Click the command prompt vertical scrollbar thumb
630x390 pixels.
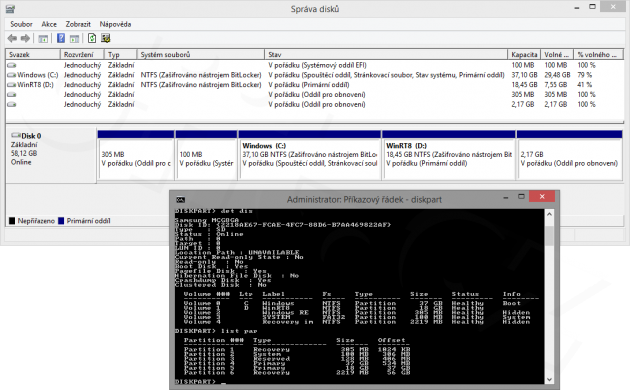tap(549, 235)
